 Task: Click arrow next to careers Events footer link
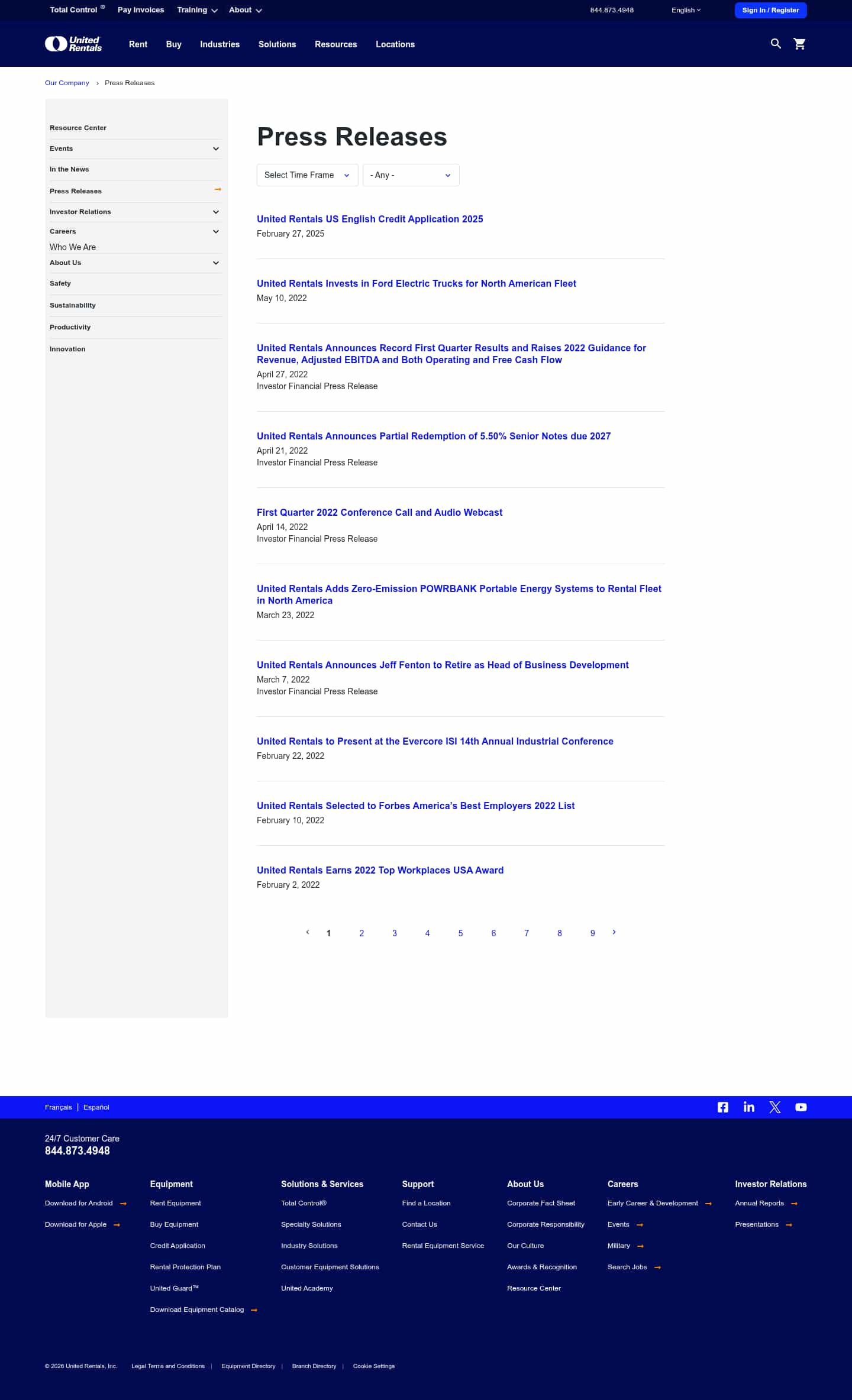640,1225
